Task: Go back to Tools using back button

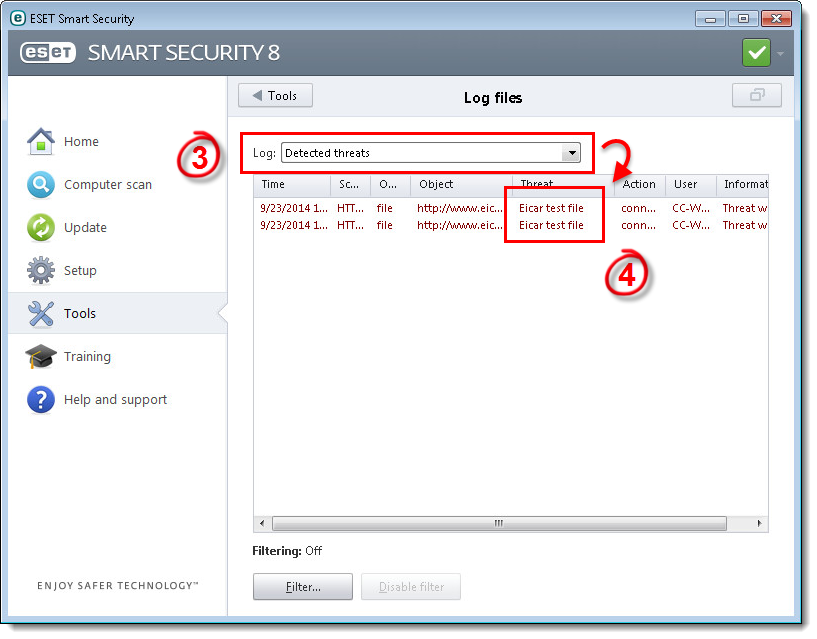Action: point(275,95)
